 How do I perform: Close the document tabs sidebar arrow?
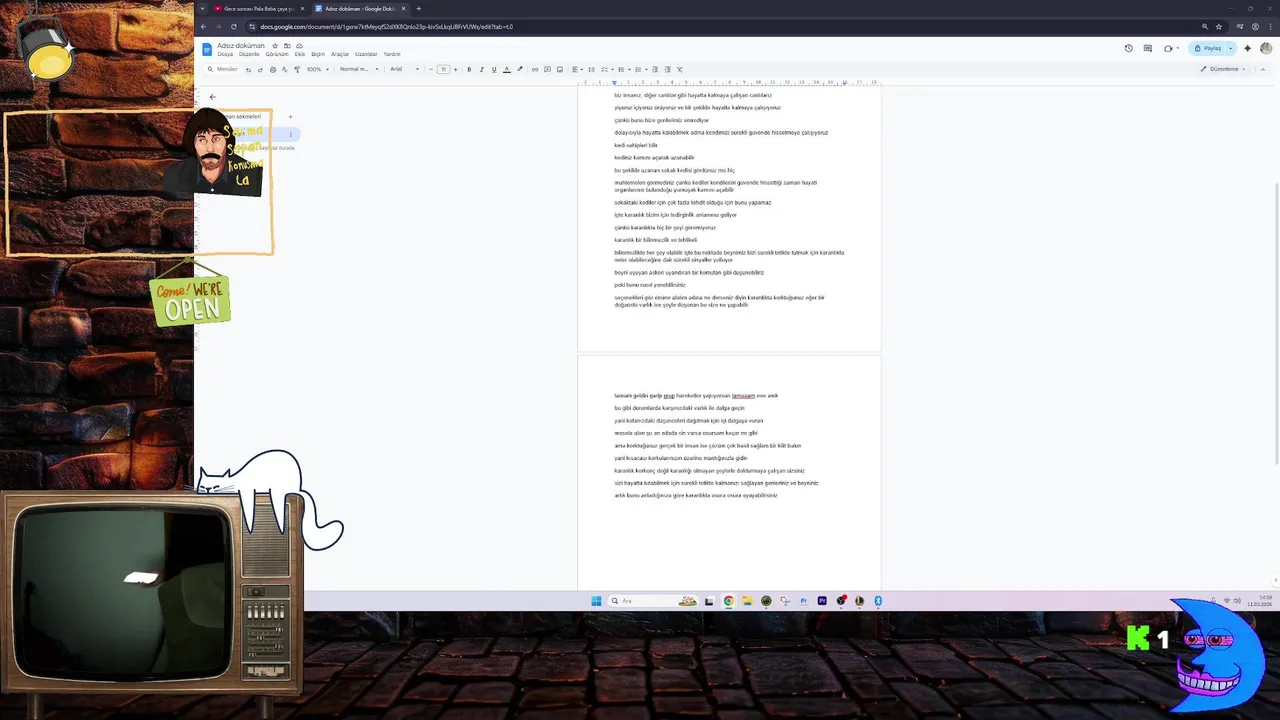pyautogui.click(x=212, y=97)
